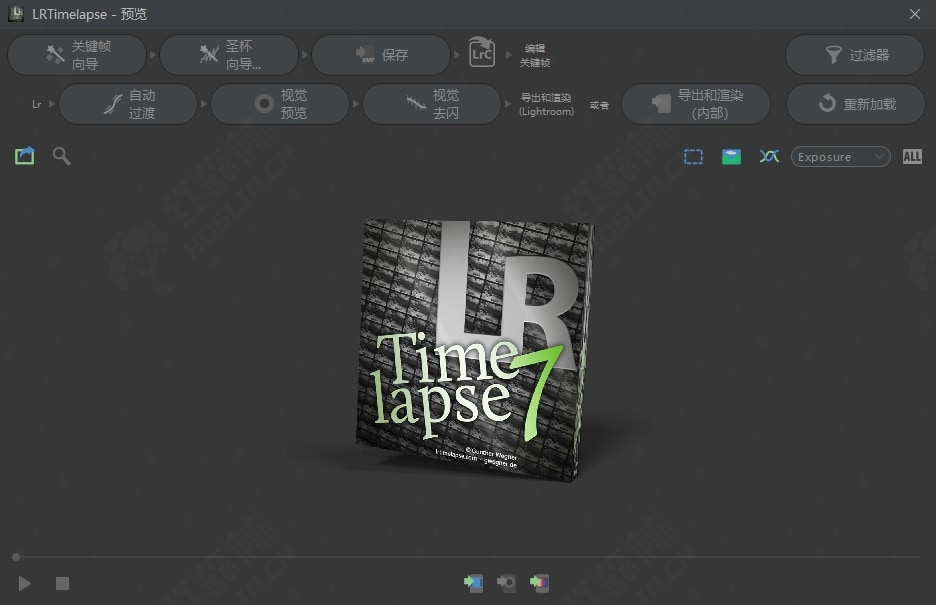936x605 pixels.
Task: Move the preview timeline slider handle
Action: click(x=16, y=557)
